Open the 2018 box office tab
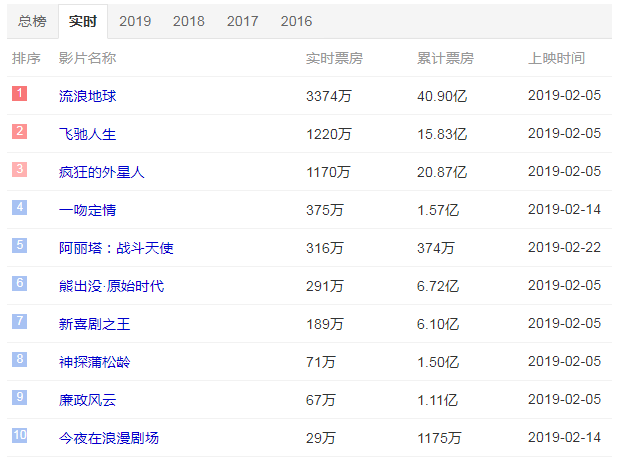This screenshot has height=458, width=618. click(x=188, y=21)
